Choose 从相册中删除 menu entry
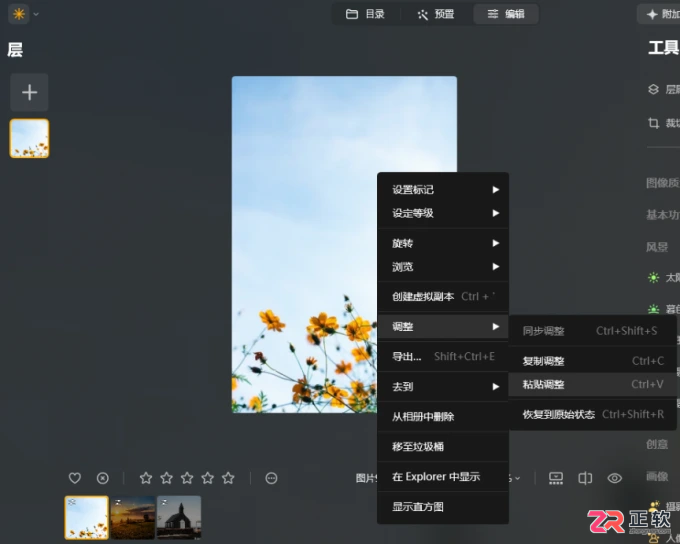The image size is (680, 544). pos(443,416)
